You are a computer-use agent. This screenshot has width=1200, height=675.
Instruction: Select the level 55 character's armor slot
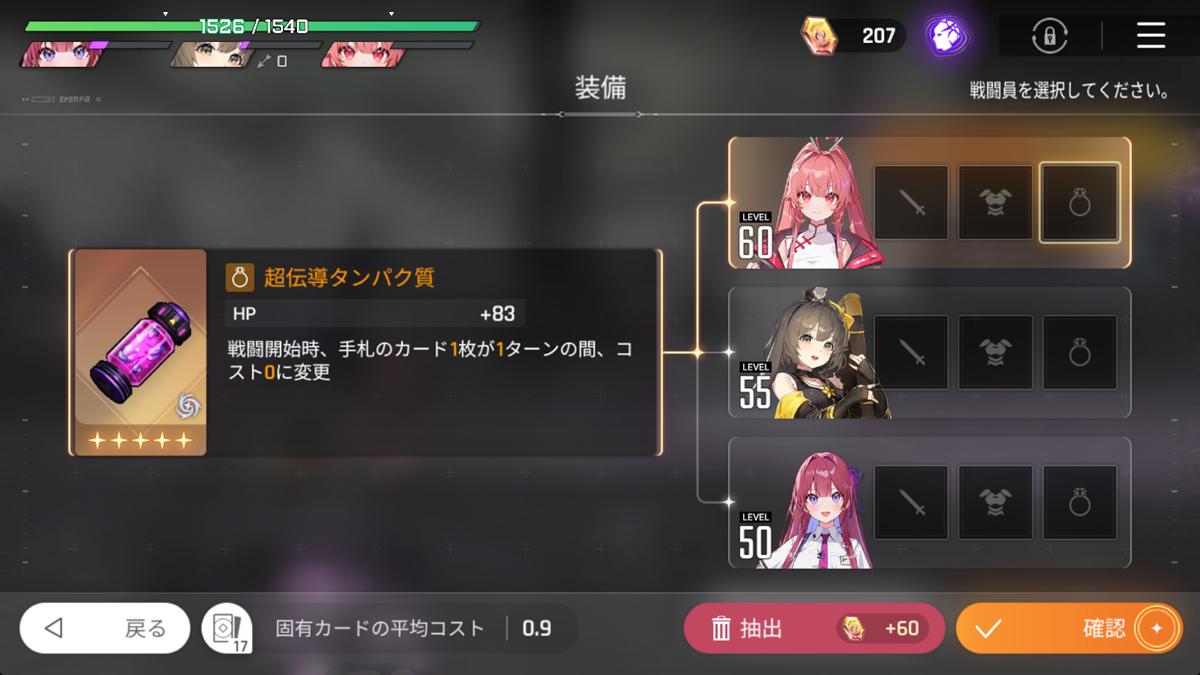pyautogui.click(x=995, y=353)
